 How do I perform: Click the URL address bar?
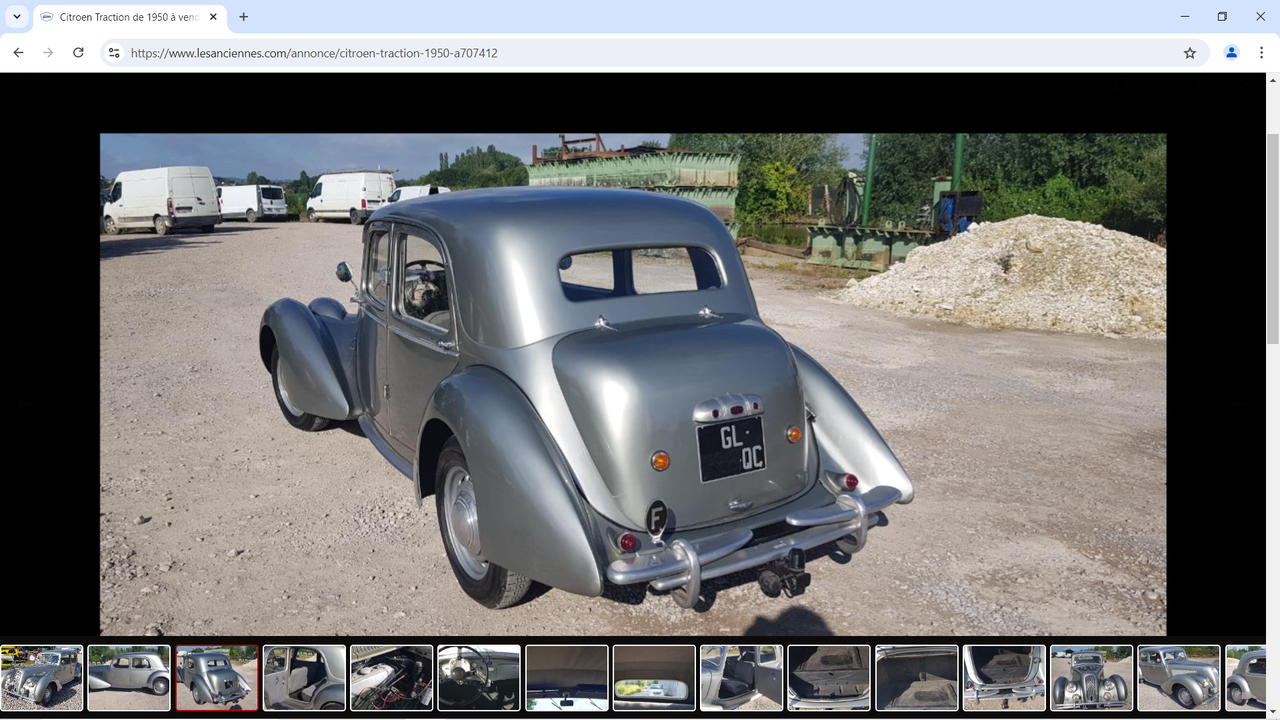coord(640,53)
